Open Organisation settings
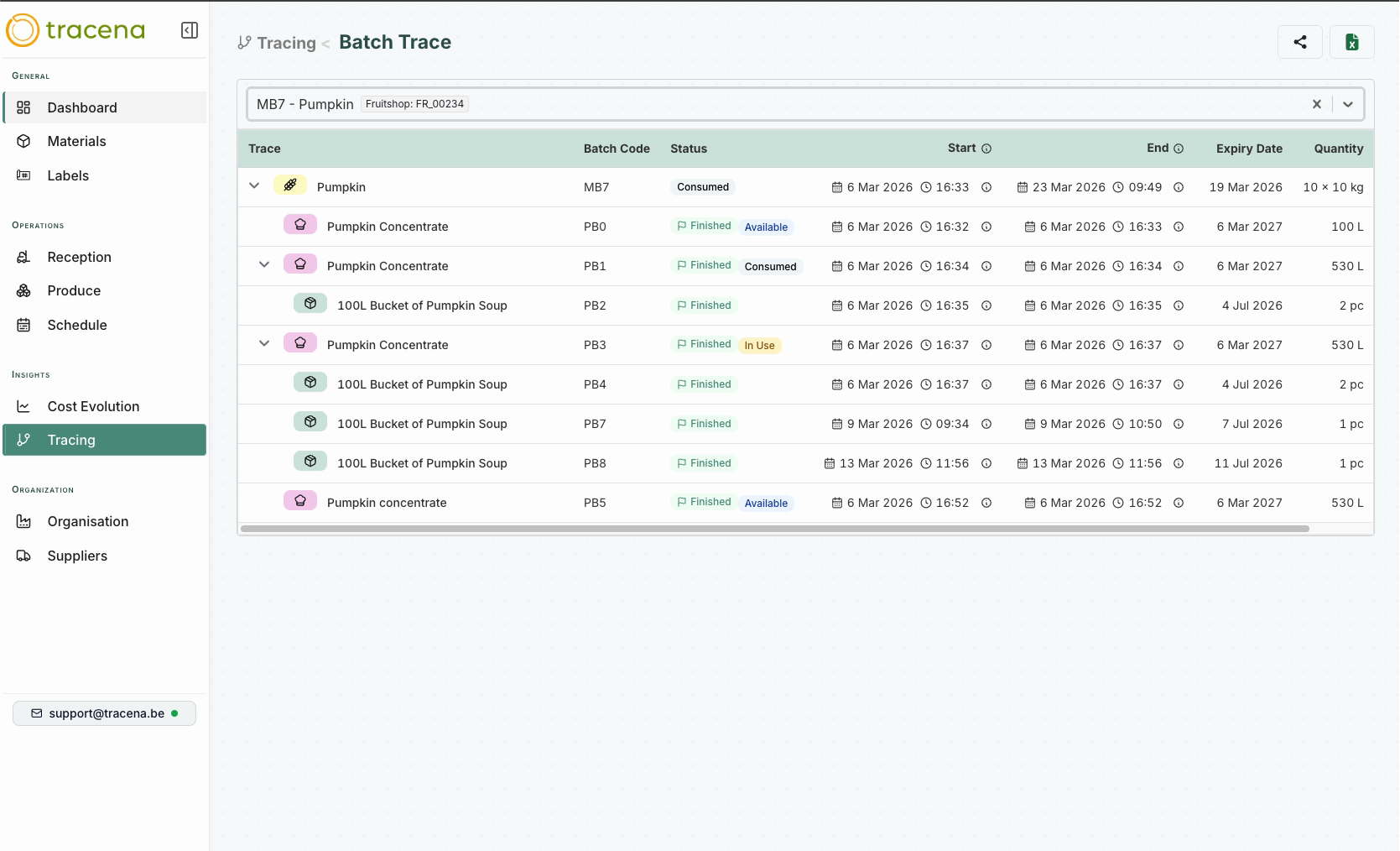The height and width of the screenshot is (851, 1400). pos(105,521)
